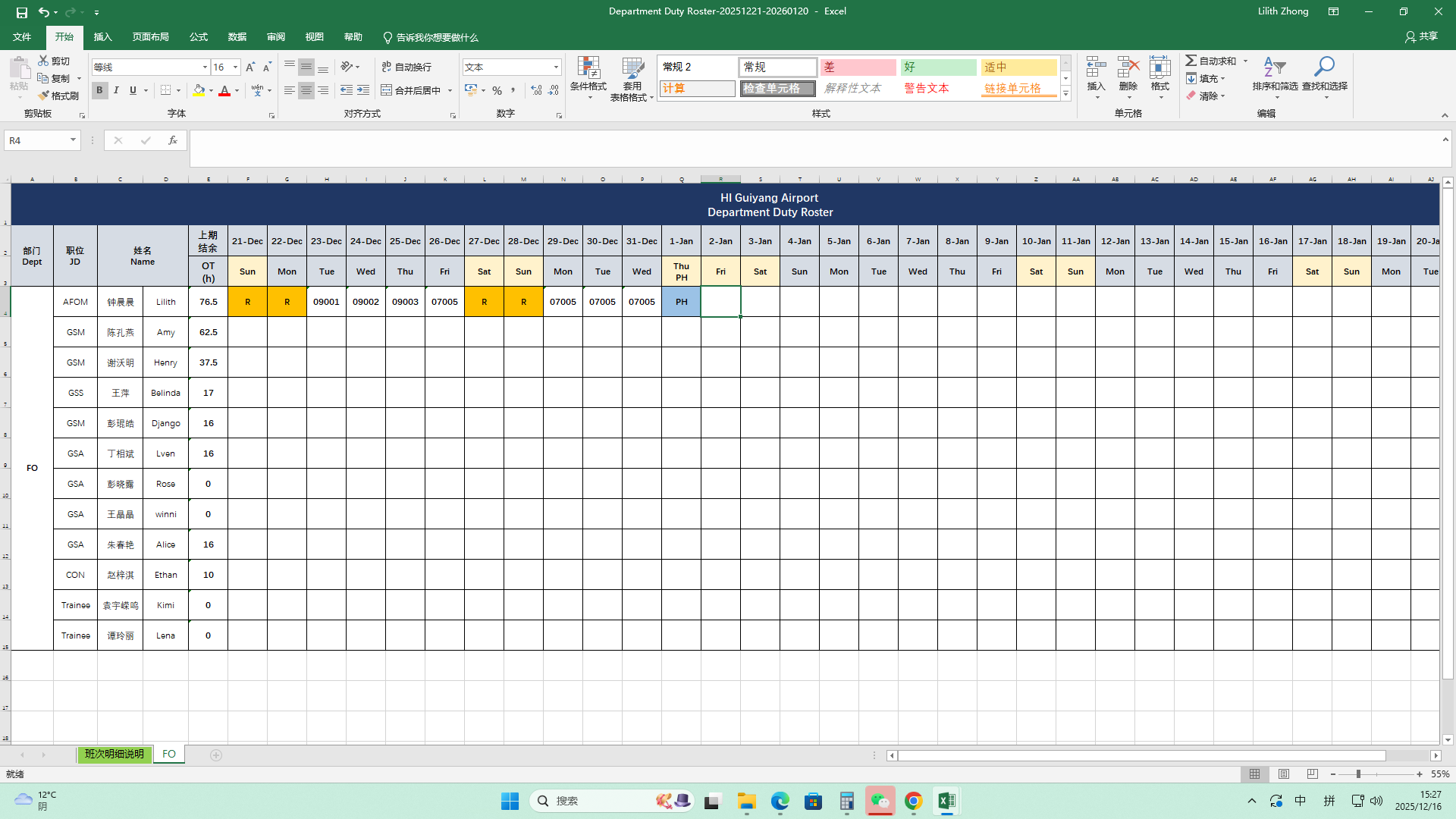
Task: Click the AutoSum sigma icon
Action: [1191, 61]
